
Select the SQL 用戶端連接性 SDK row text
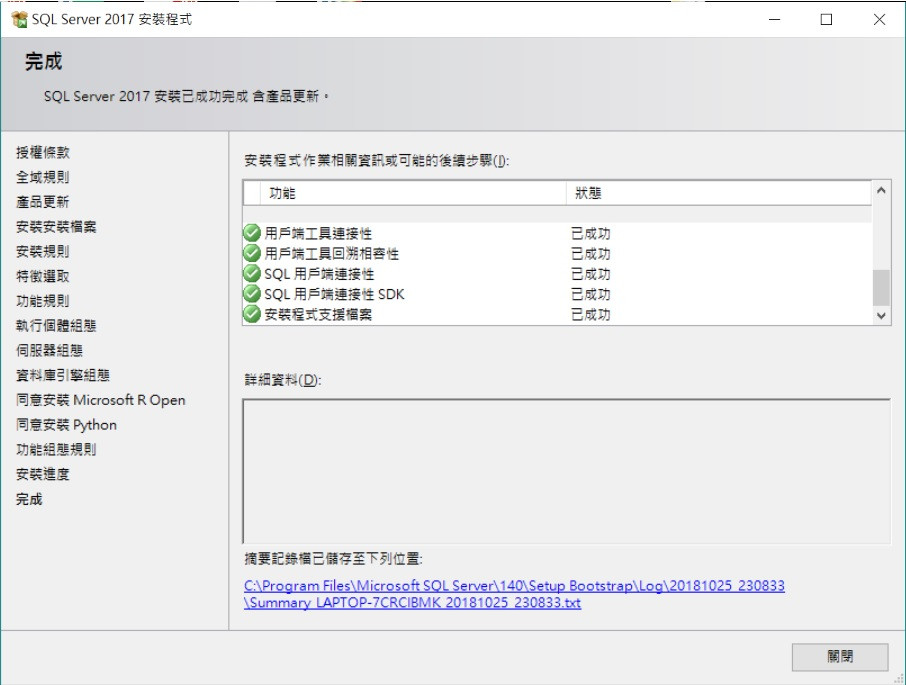click(x=335, y=294)
